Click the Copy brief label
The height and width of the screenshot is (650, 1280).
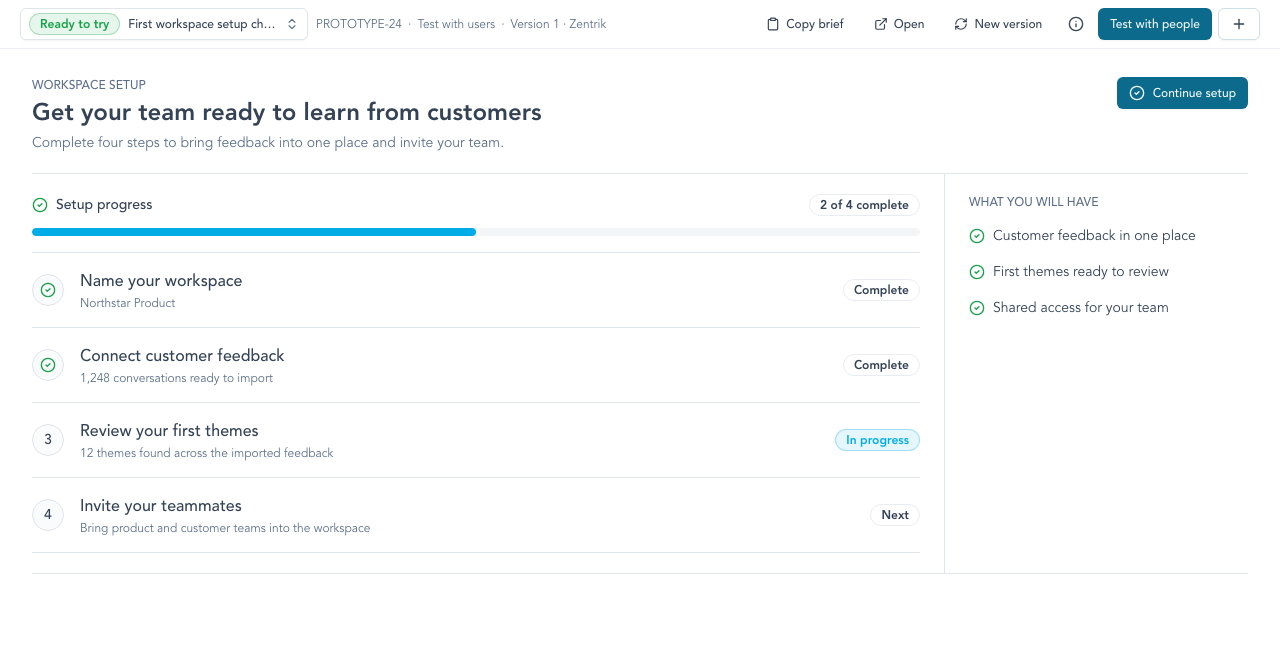tap(815, 24)
